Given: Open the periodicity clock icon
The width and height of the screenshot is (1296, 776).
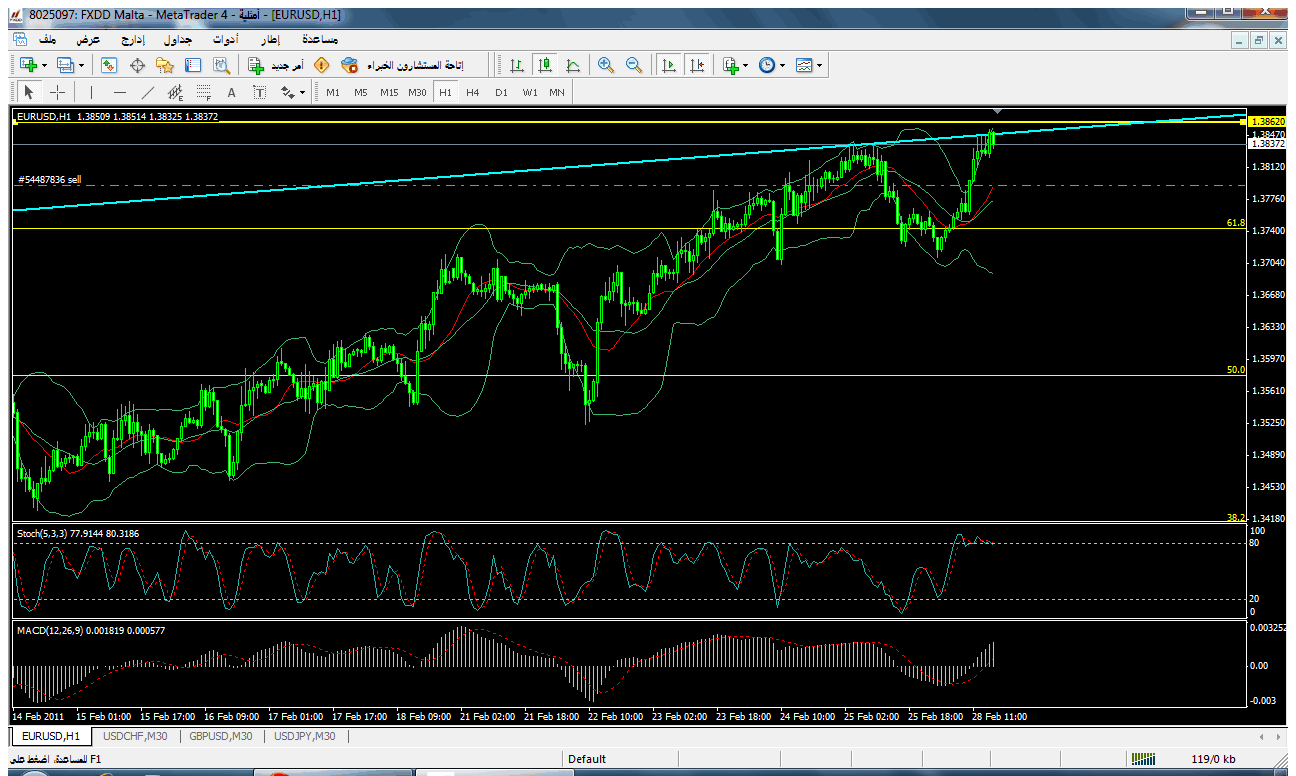Looking at the screenshot, I should tap(767, 65).
